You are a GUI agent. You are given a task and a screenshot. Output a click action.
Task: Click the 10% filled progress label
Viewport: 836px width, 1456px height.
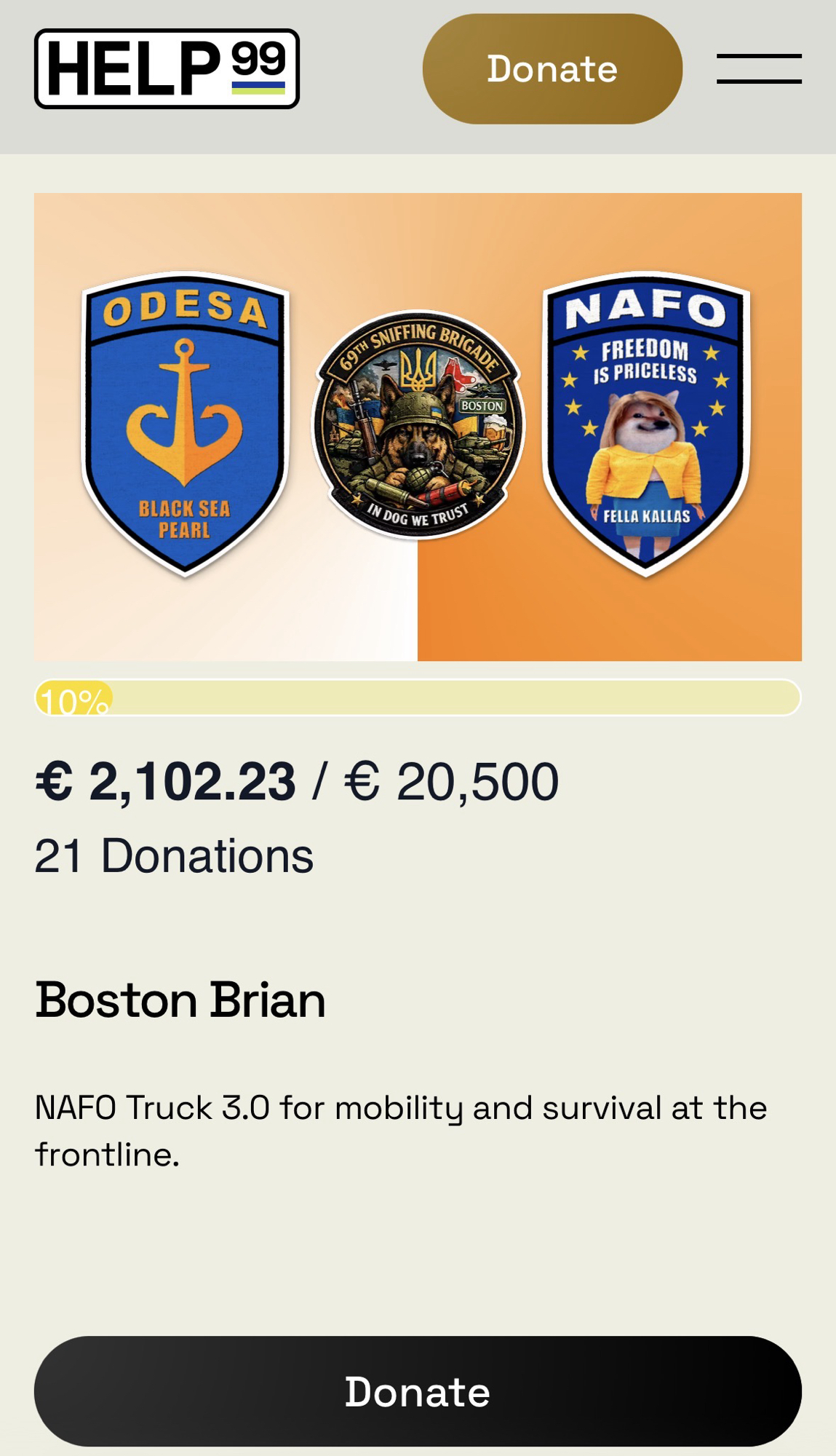coord(73,700)
